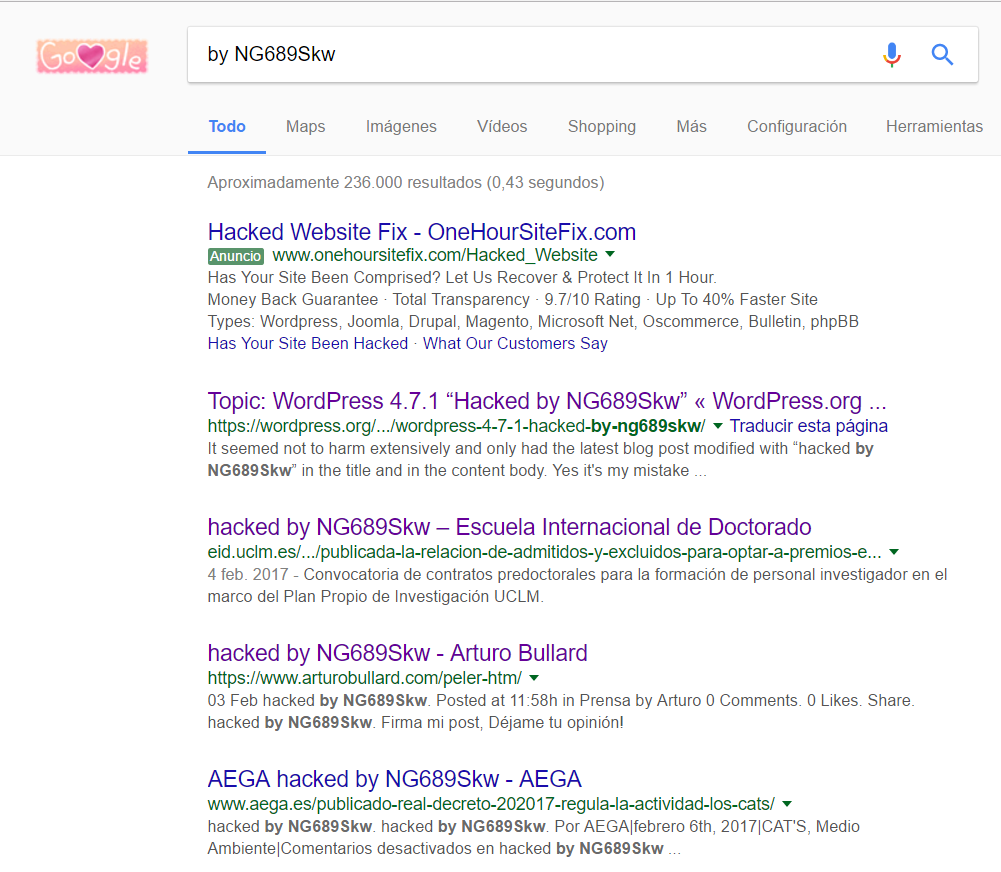Click the https://www.arturobullard.com/peler-htm/ URL text

(365, 678)
